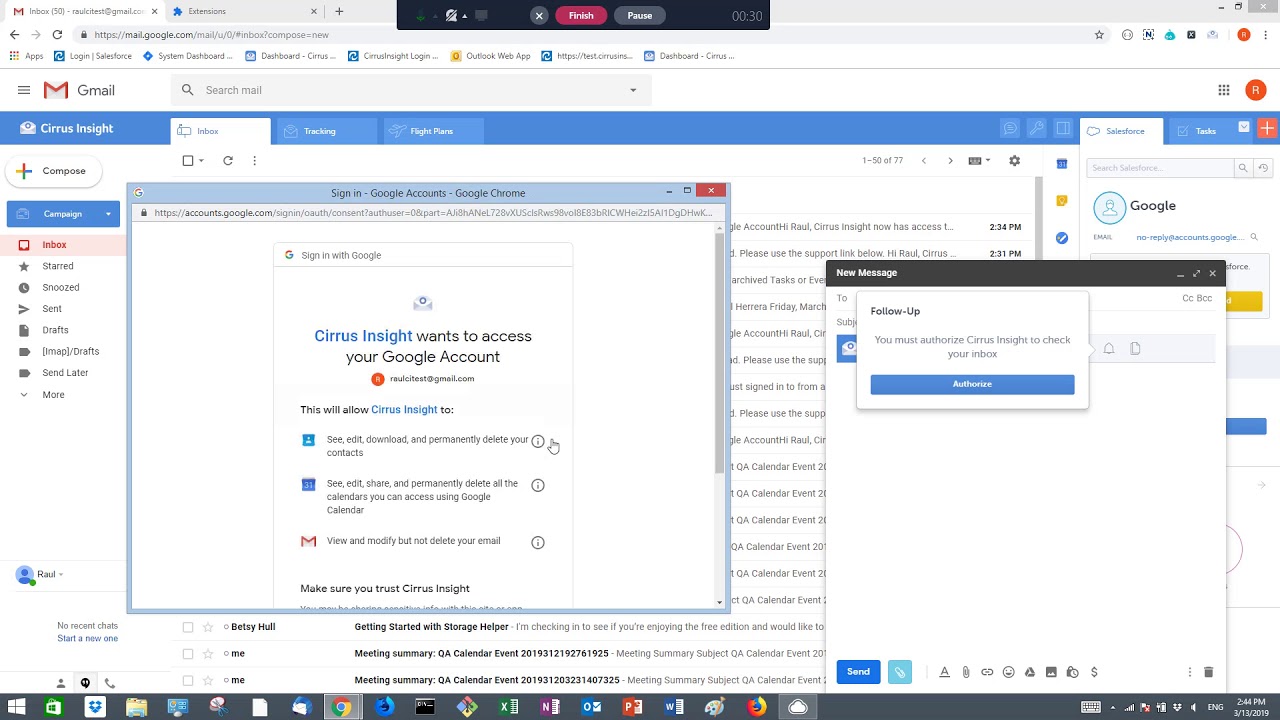This screenshot has height=720, width=1280.
Task: Click the no-reply@accounts.google email link
Action: pos(1190,237)
